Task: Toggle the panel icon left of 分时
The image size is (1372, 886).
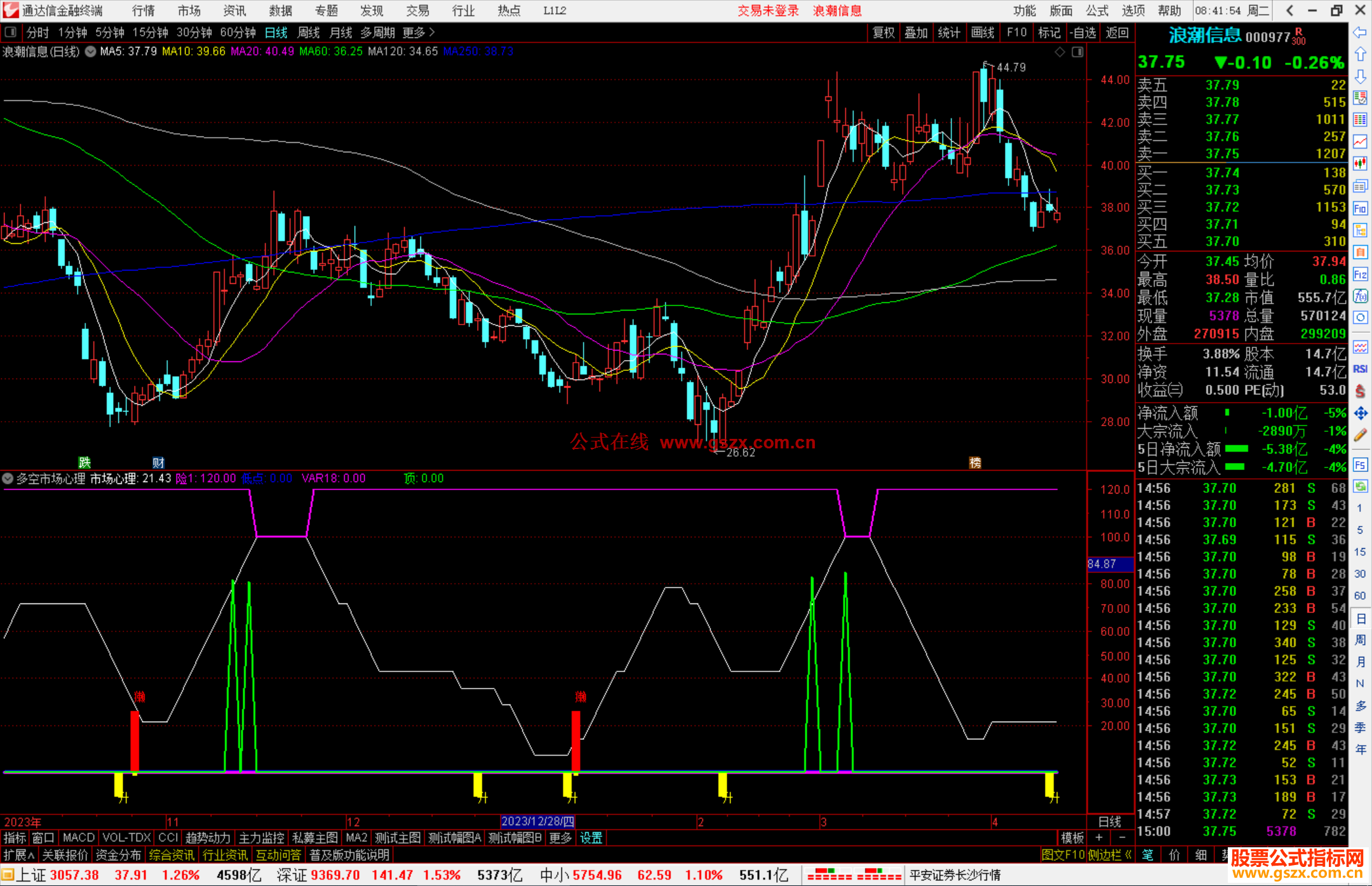Action: (x=11, y=32)
